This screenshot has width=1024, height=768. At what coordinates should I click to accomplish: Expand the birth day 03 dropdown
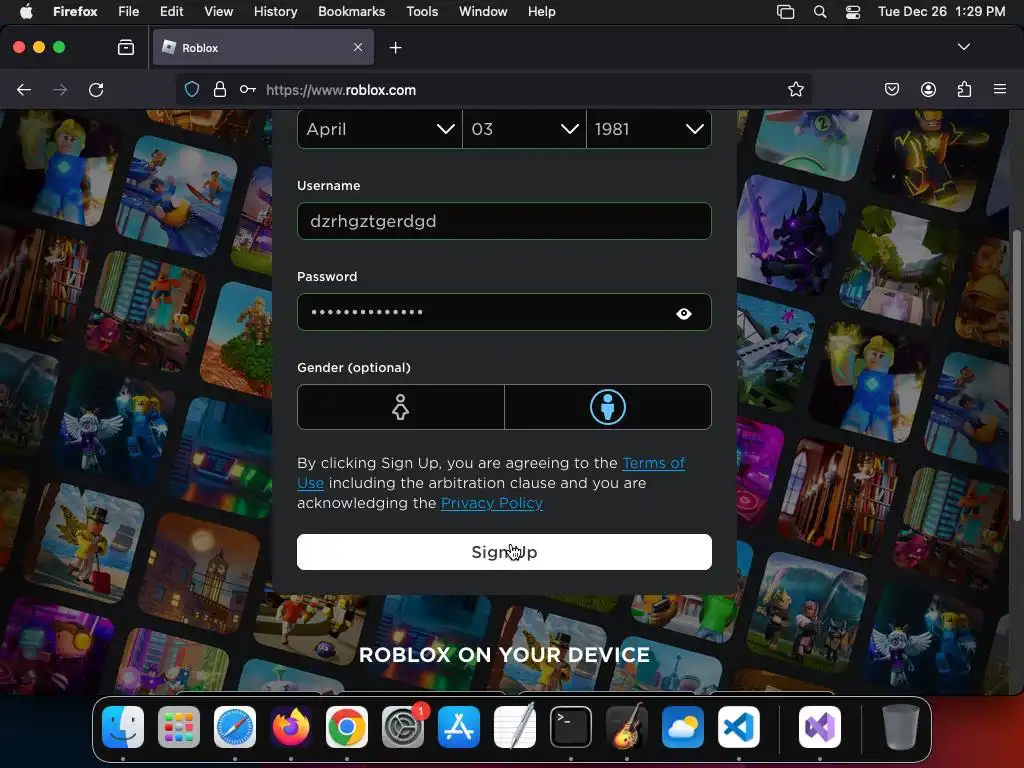524,129
